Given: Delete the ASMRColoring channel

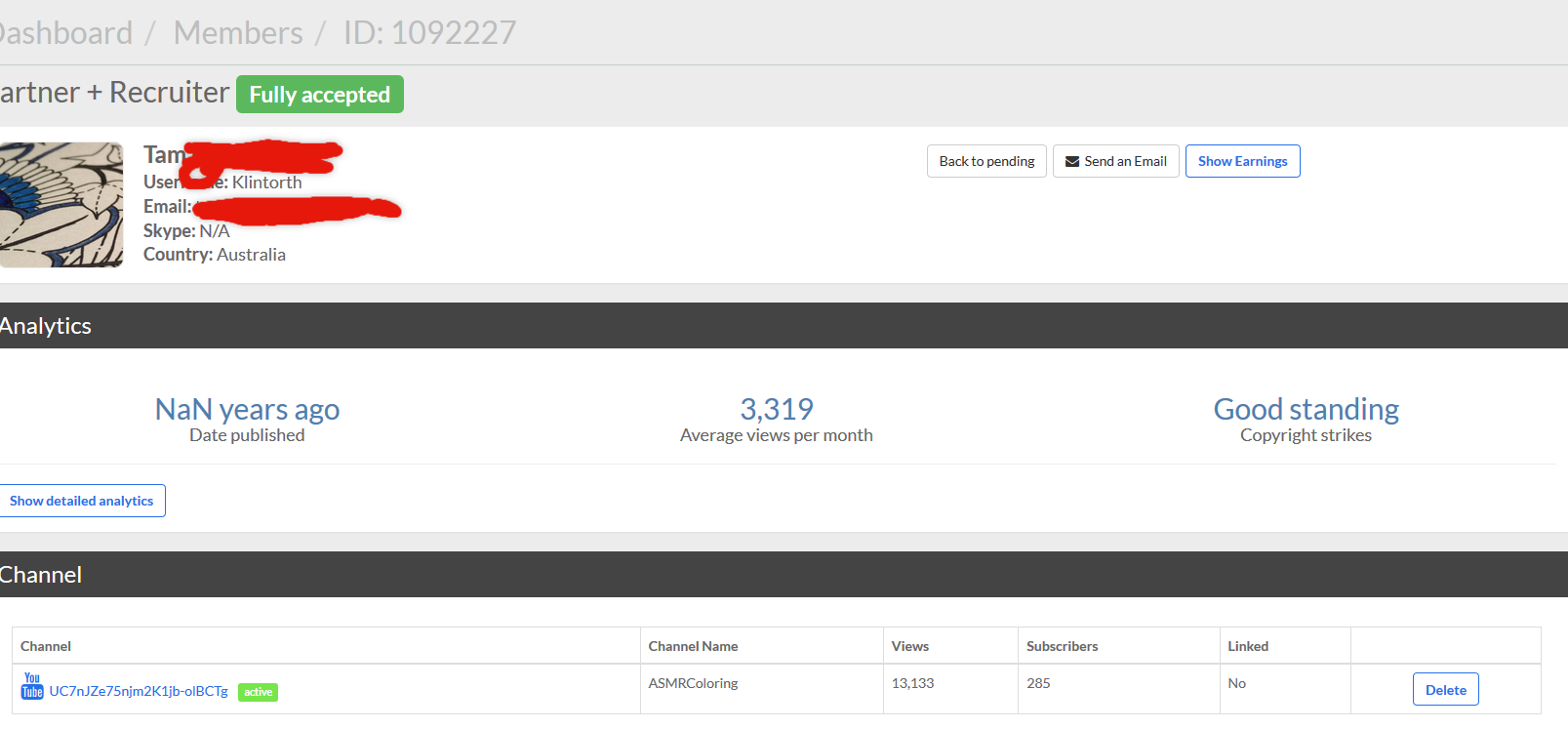Looking at the screenshot, I should point(1445,689).
